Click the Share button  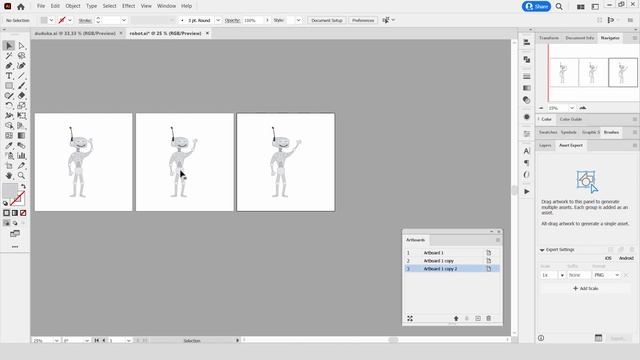[x=536, y=7]
